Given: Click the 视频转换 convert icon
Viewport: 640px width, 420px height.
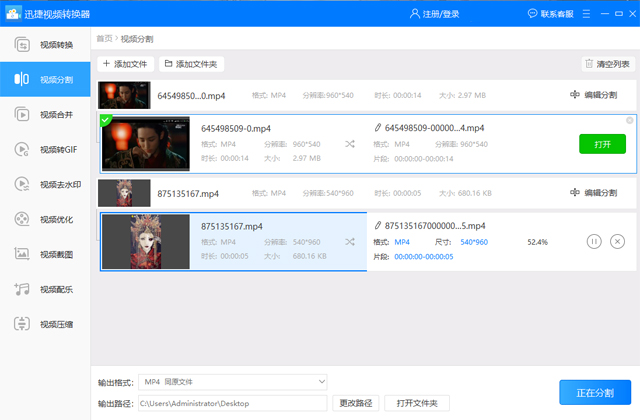Looking at the screenshot, I should [22, 45].
